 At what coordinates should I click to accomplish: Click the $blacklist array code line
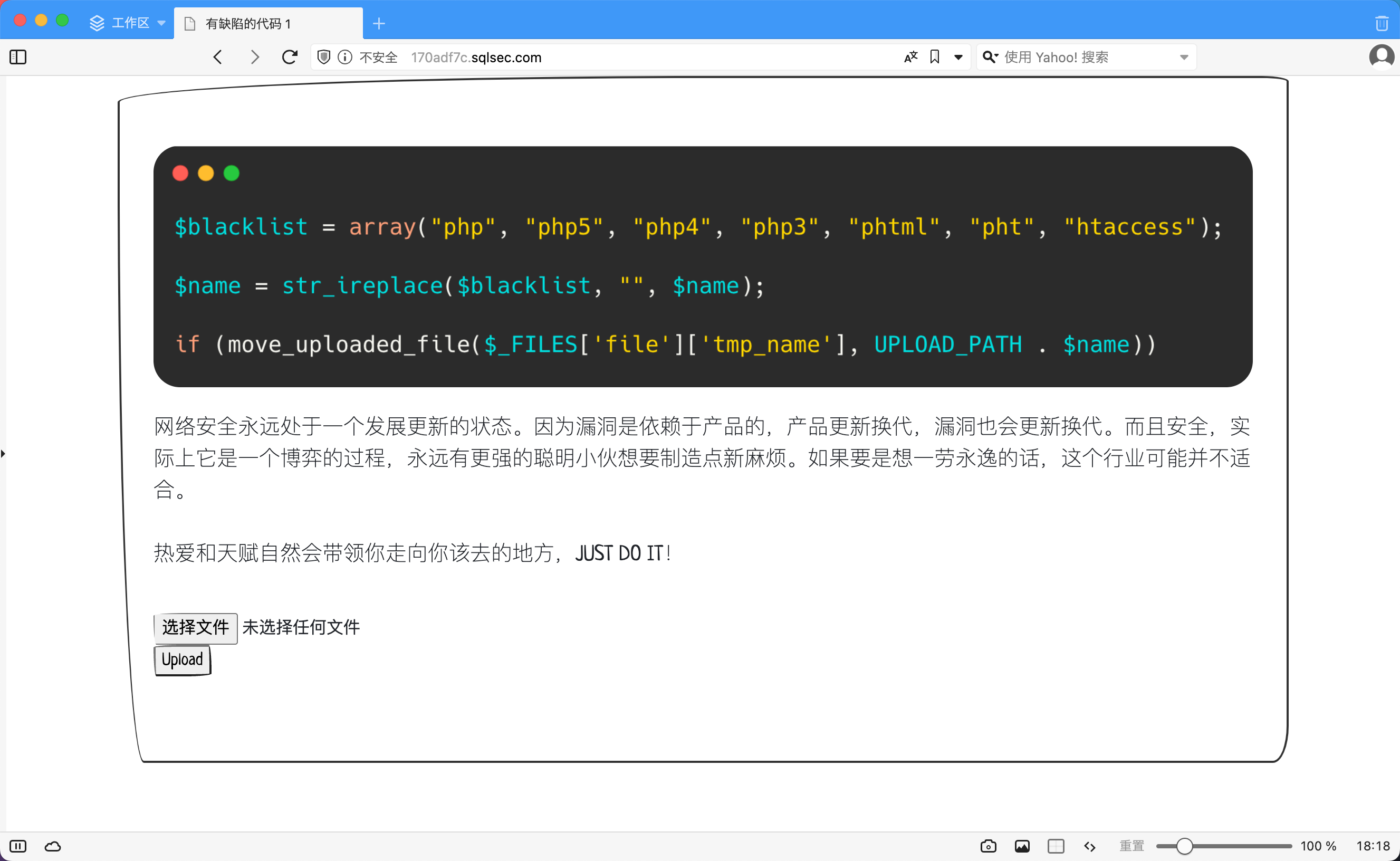(x=698, y=227)
